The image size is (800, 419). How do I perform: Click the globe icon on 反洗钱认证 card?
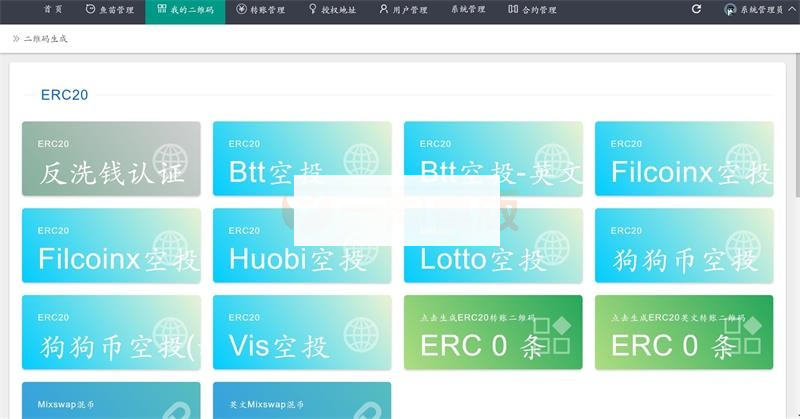point(170,162)
